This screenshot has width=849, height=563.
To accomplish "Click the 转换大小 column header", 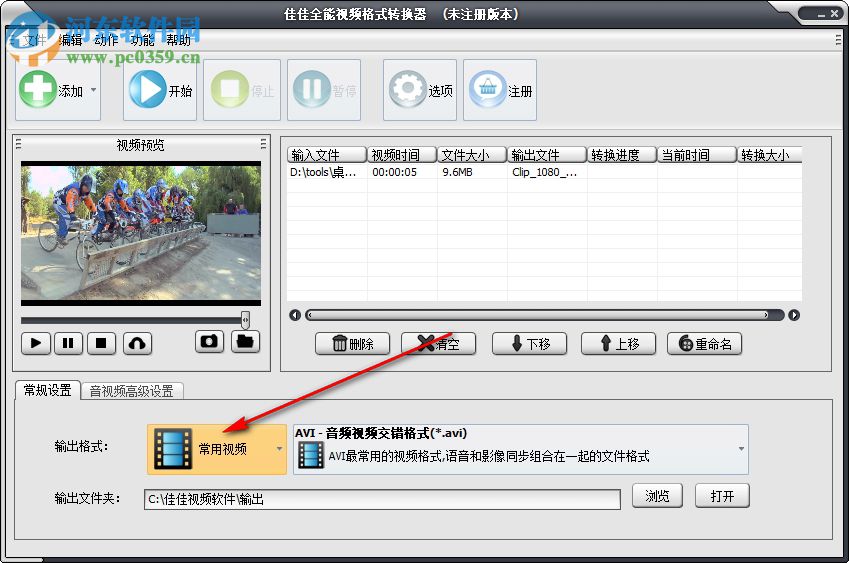I will click(x=769, y=155).
